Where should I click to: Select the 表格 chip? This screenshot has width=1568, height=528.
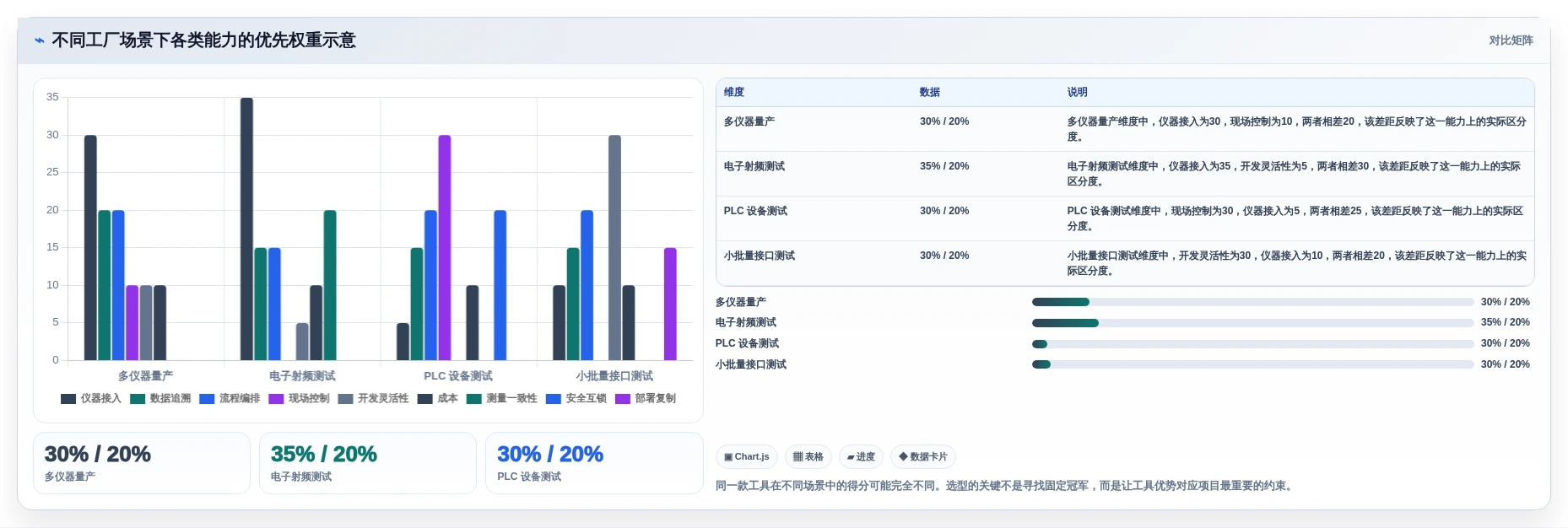tap(808, 457)
